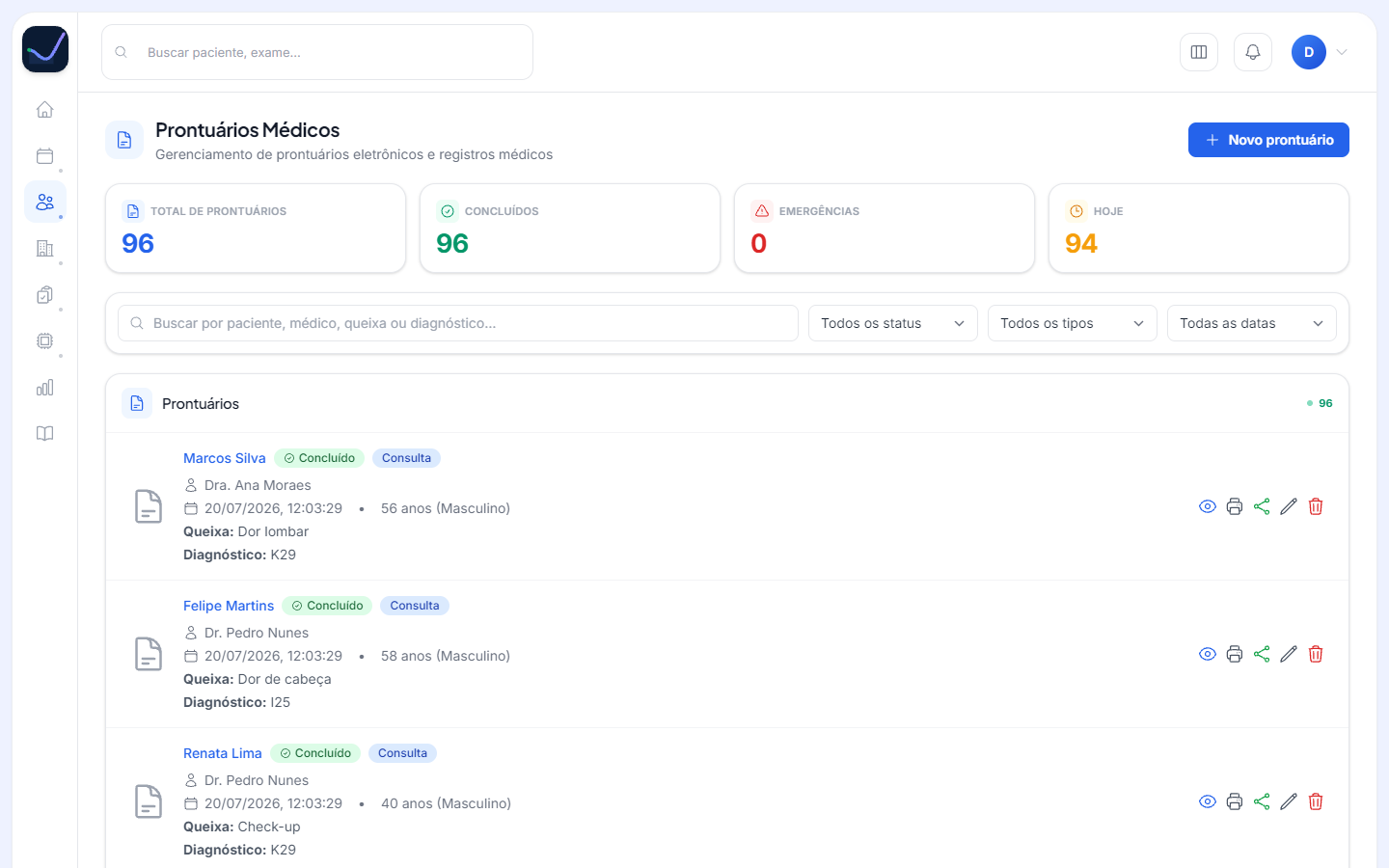1389x868 pixels.
Task: Edit Marcos Silva's record
Action: coord(1289,506)
